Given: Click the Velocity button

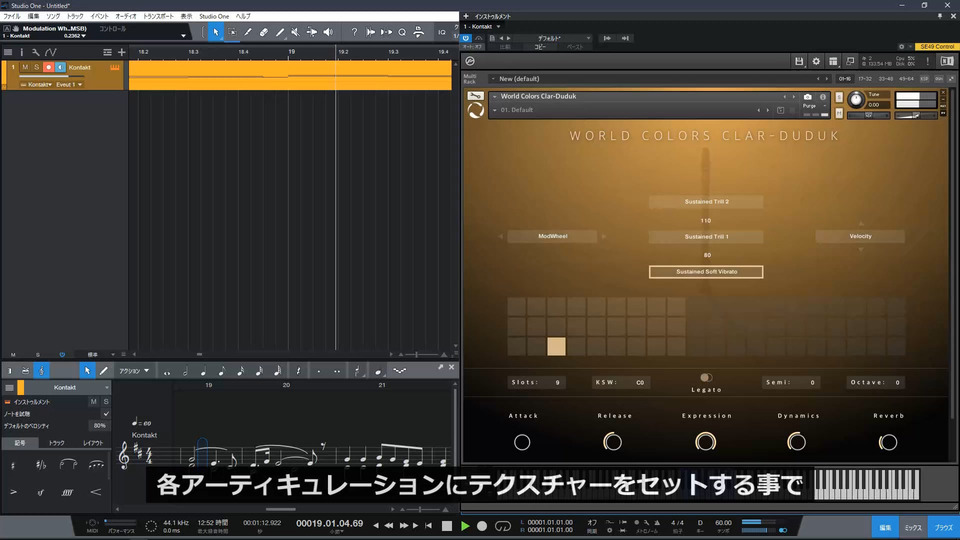Looking at the screenshot, I should pyautogui.click(x=860, y=236).
